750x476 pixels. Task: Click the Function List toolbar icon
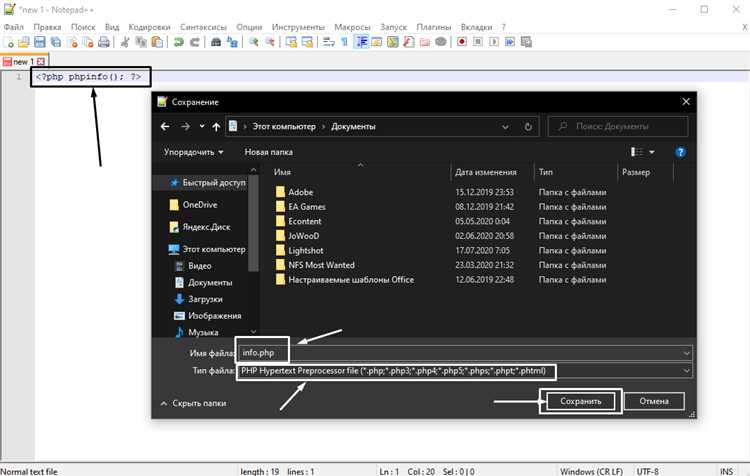[x=408, y=42]
